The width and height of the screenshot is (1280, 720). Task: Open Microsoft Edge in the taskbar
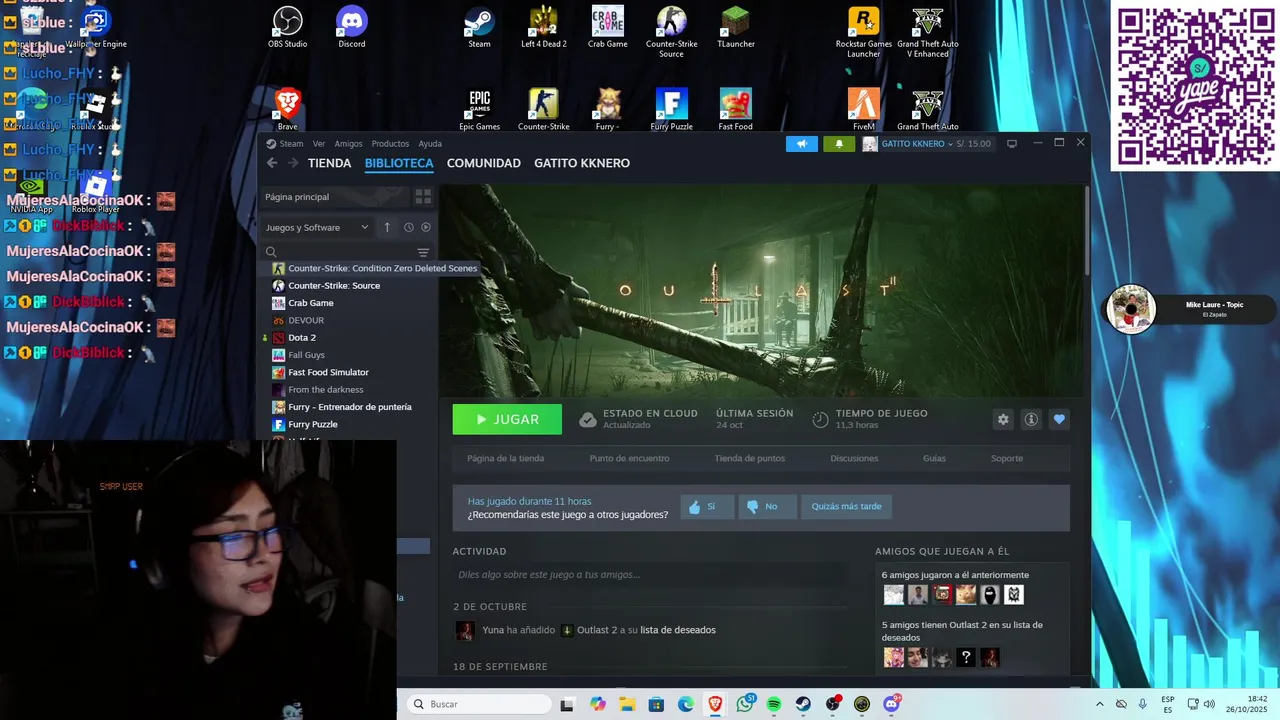tap(686, 704)
